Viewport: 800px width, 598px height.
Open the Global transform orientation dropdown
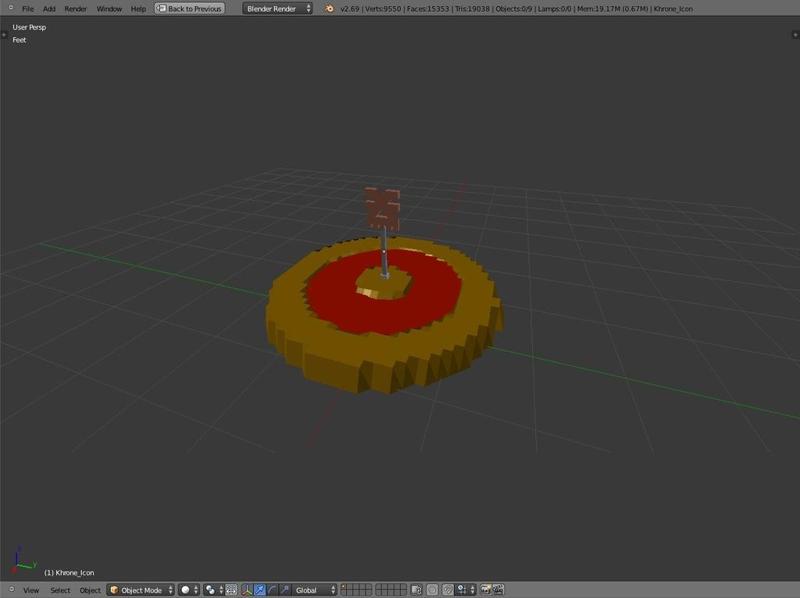tap(315, 590)
